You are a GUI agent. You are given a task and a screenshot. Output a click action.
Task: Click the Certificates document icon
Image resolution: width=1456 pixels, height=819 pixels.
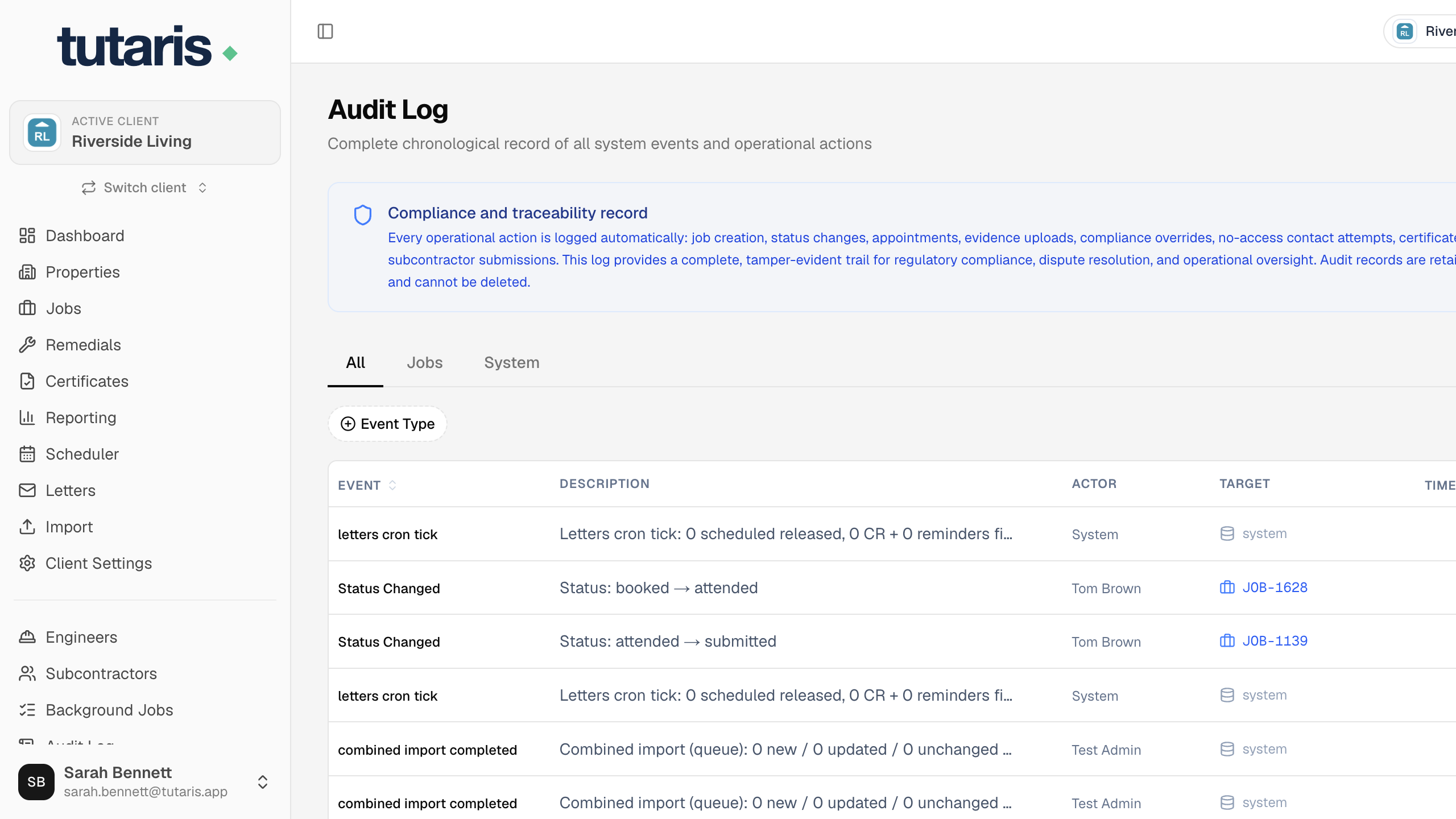point(27,381)
